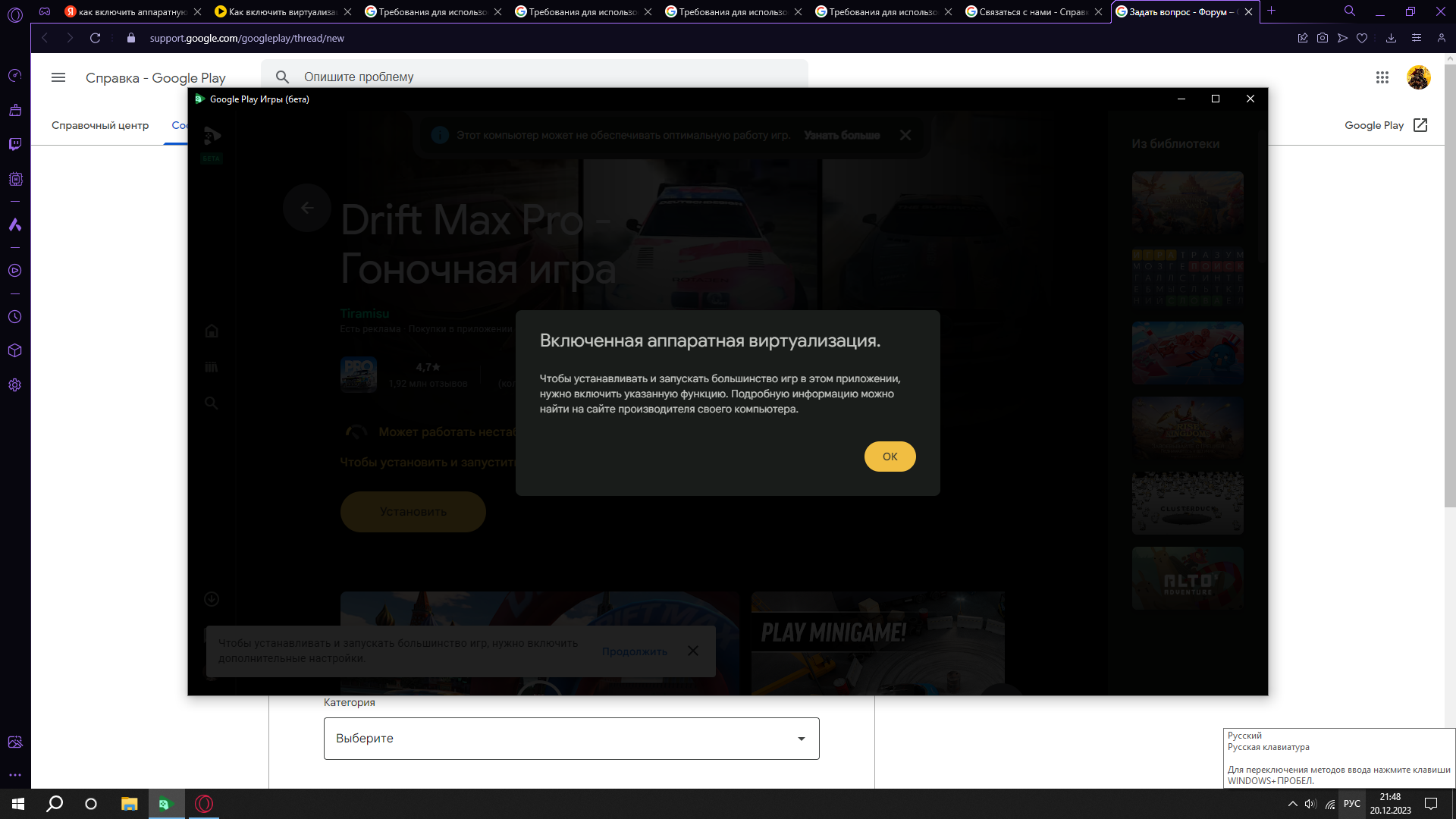Open Opera sidebar settings gear
This screenshot has height=819, width=1456.
point(14,385)
